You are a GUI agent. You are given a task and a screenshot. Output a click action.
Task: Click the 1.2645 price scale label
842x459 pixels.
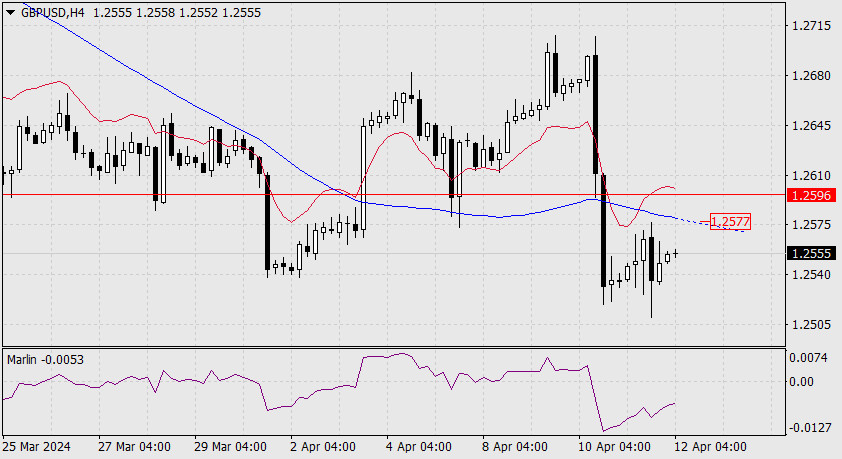tap(811, 126)
